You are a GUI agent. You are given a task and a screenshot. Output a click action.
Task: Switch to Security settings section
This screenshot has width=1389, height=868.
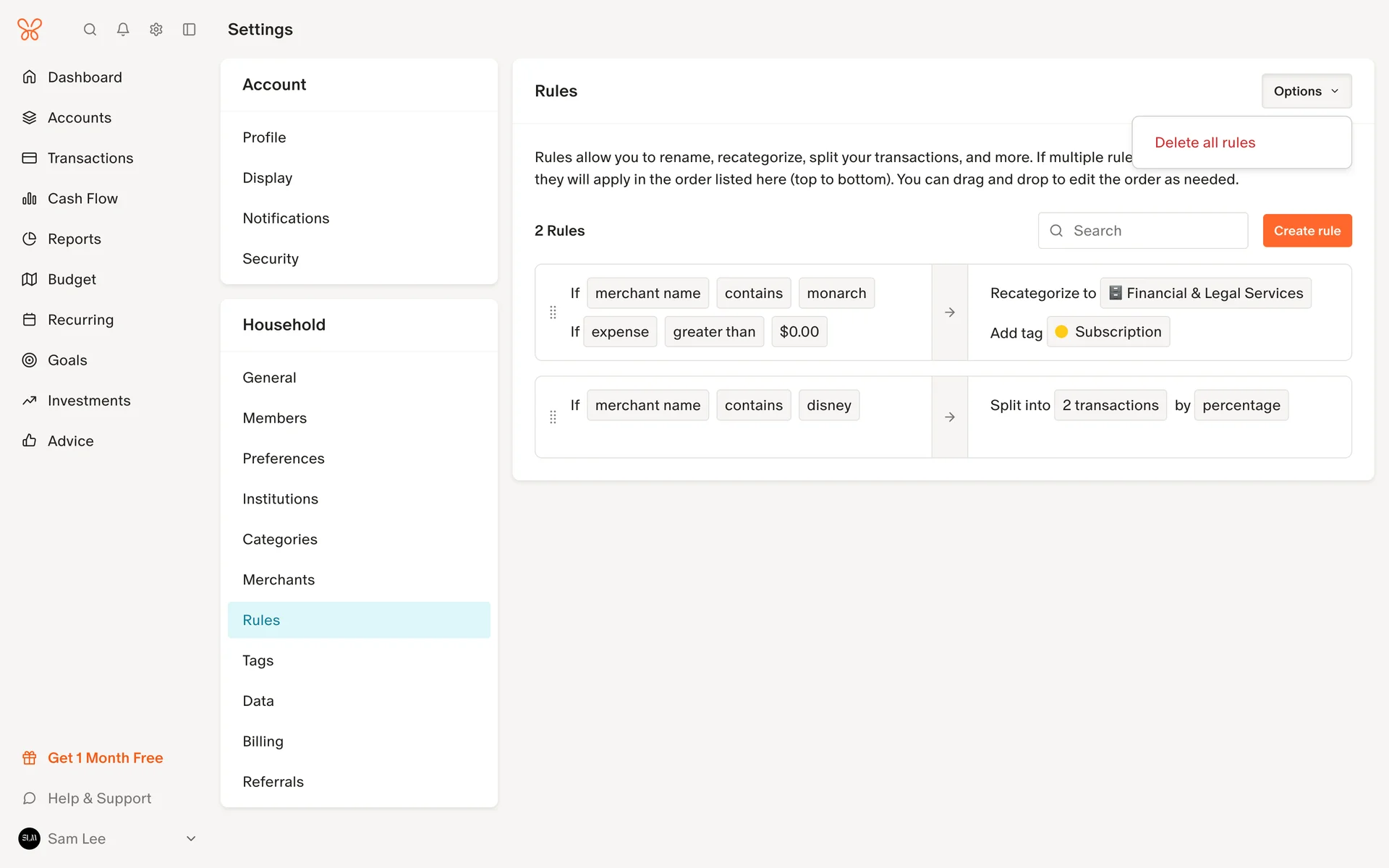click(271, 259)
